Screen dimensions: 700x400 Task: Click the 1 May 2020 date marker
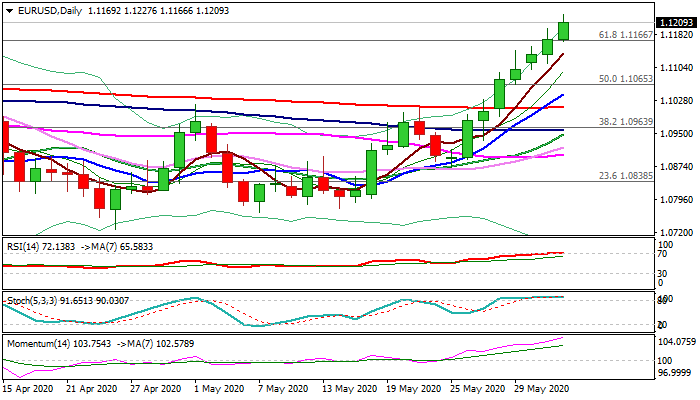[218, 389]
